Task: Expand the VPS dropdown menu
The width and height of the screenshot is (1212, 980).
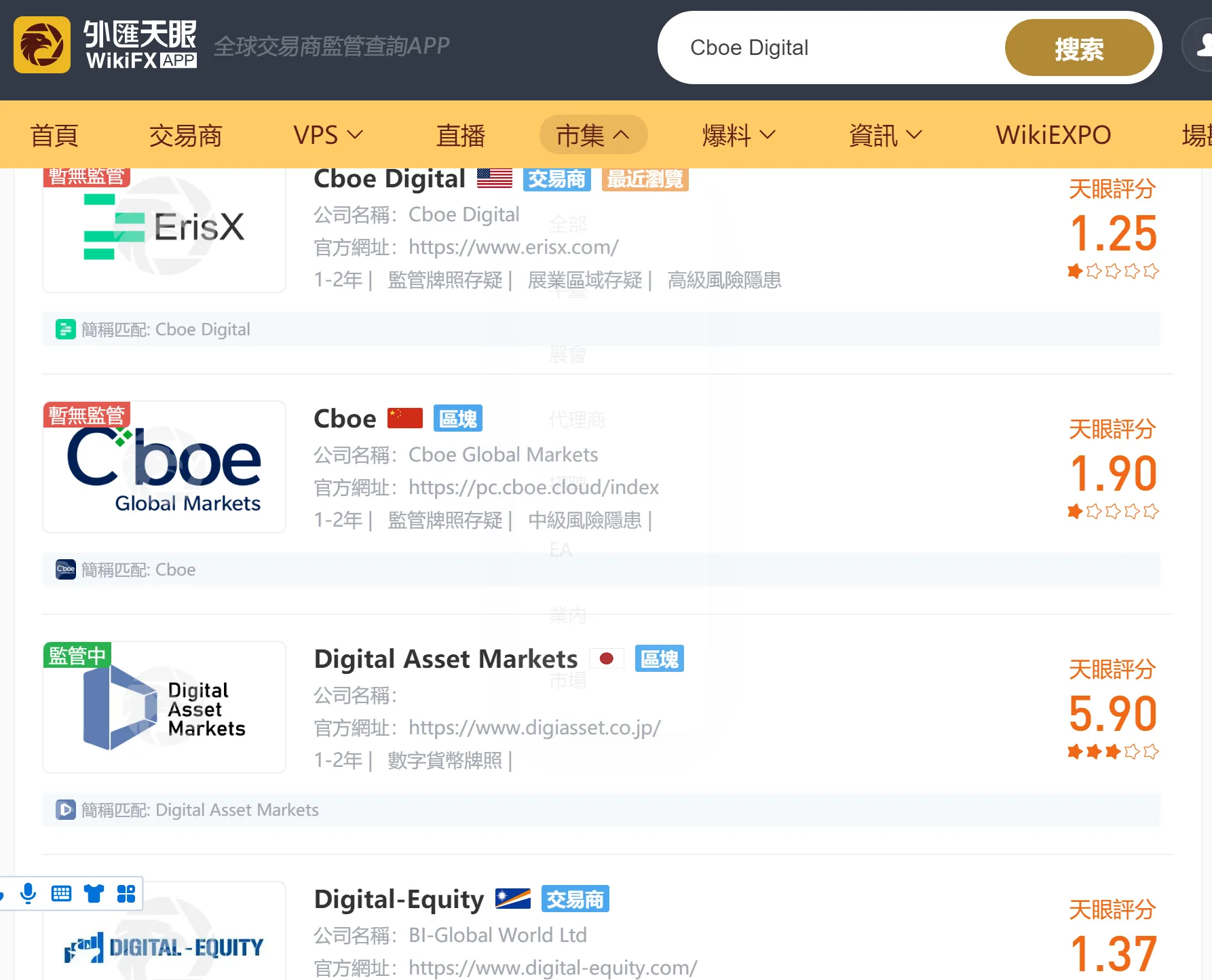Action: [x=328, y=135]
